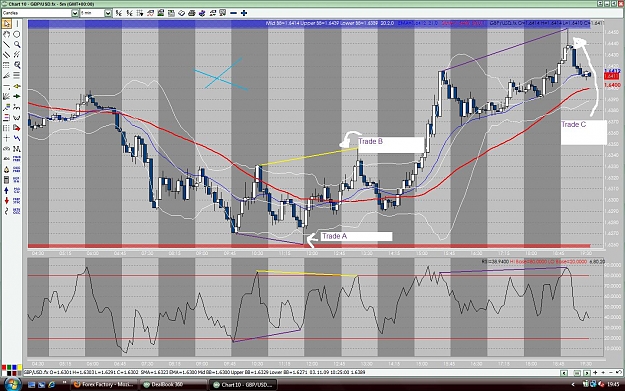Click the pen nib drawing tool

[x=6, y=169]
